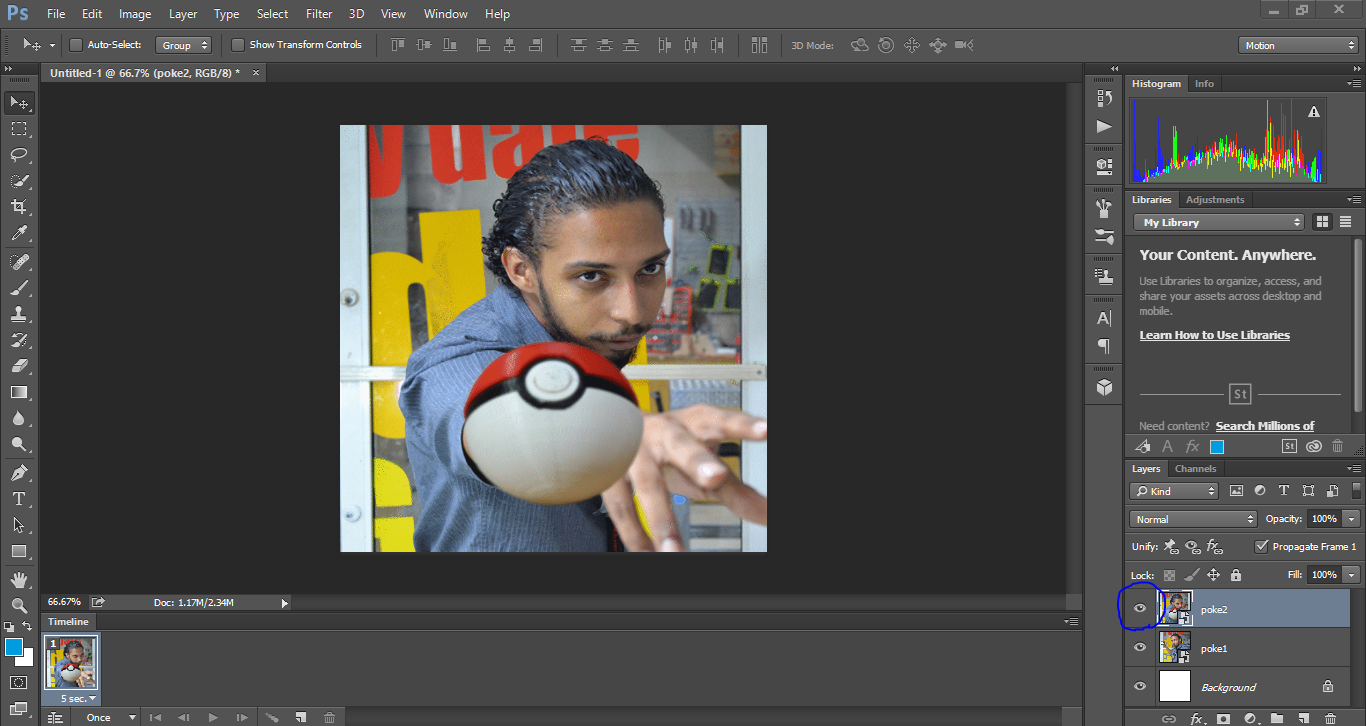This screenshot has width=1366, height=726.
Task: Open the Auto-Select Group dropdown
Action: (183, 45)
